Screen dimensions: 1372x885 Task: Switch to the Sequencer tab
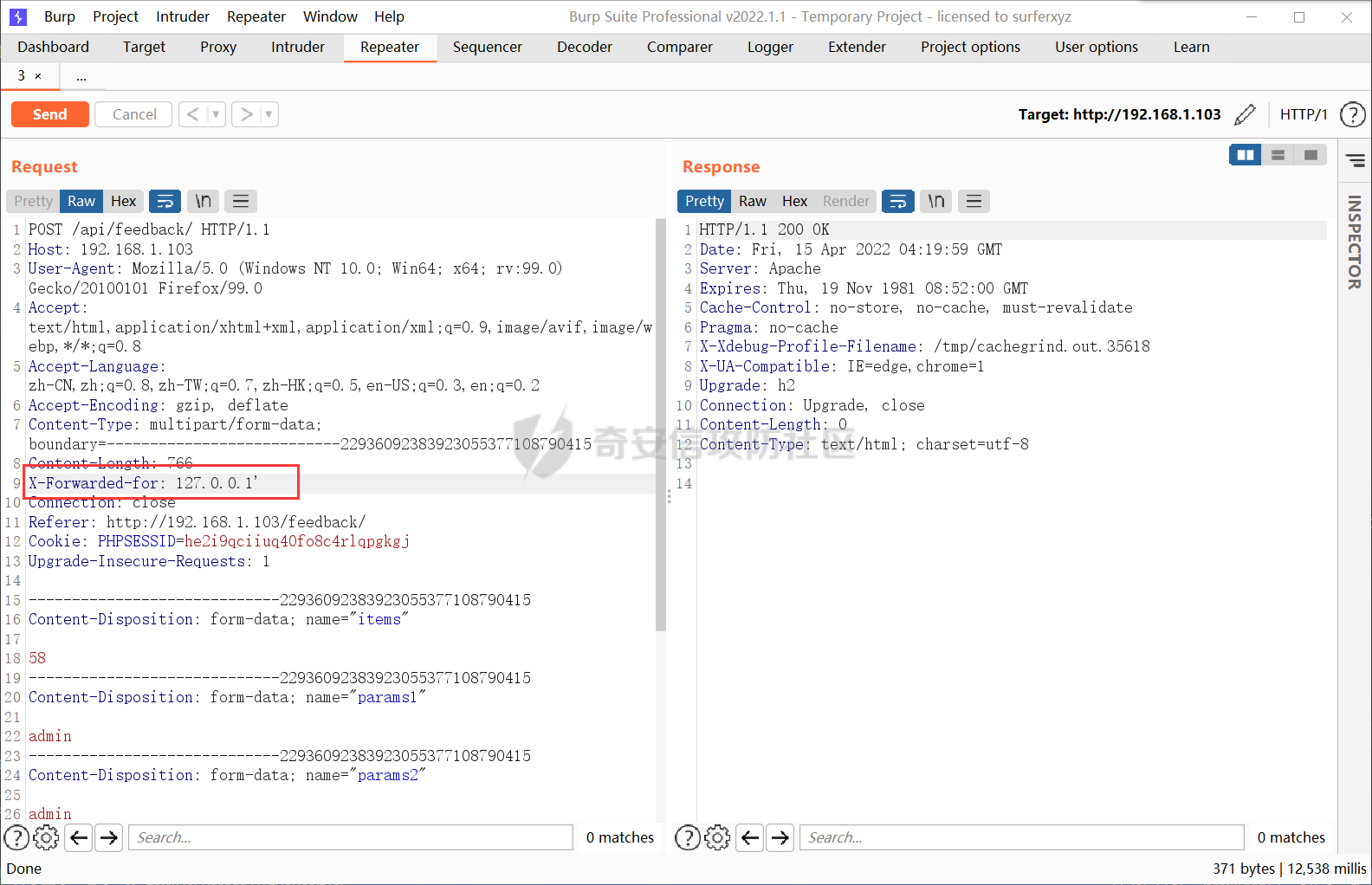click(x=487, y=47)
